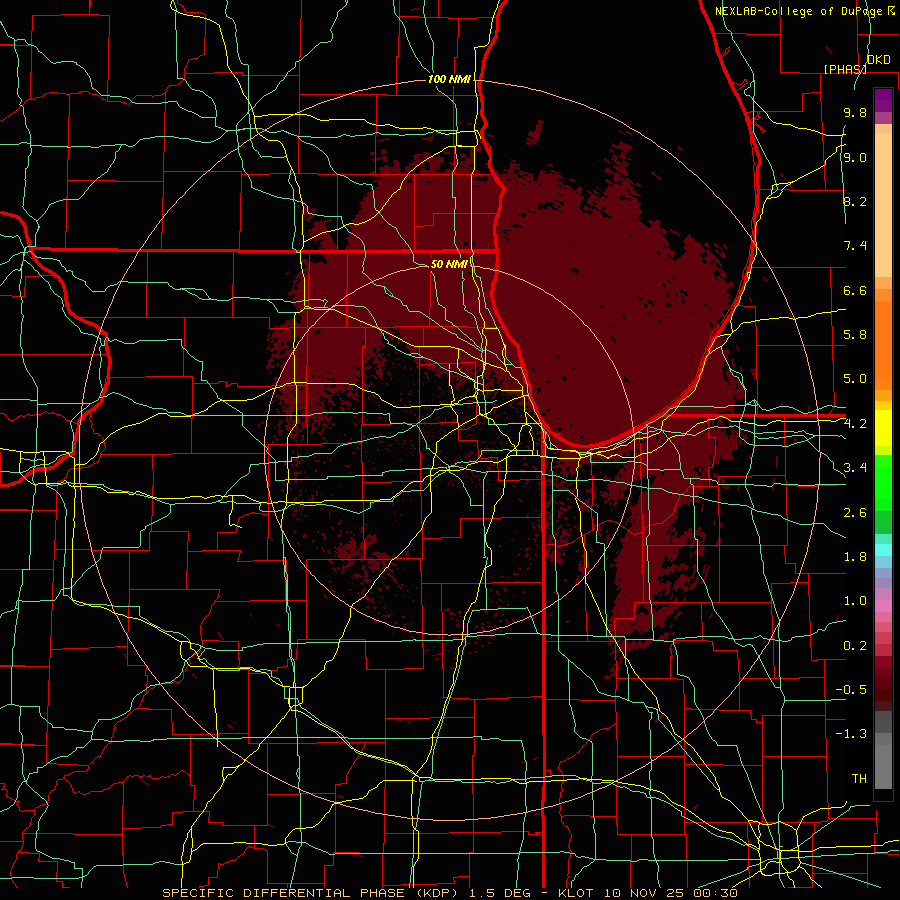Click the [PHAS] legend header label
The height and width of the screenshot is (900, 900).
(845, 69)
